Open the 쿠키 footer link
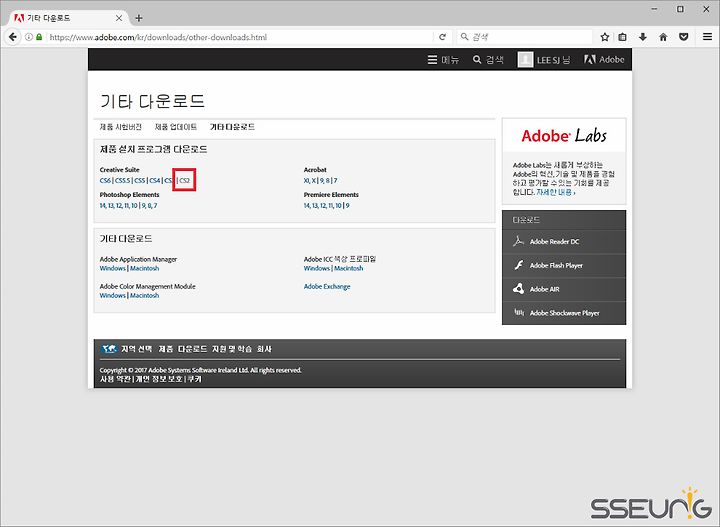 click(x=195, y=379)
